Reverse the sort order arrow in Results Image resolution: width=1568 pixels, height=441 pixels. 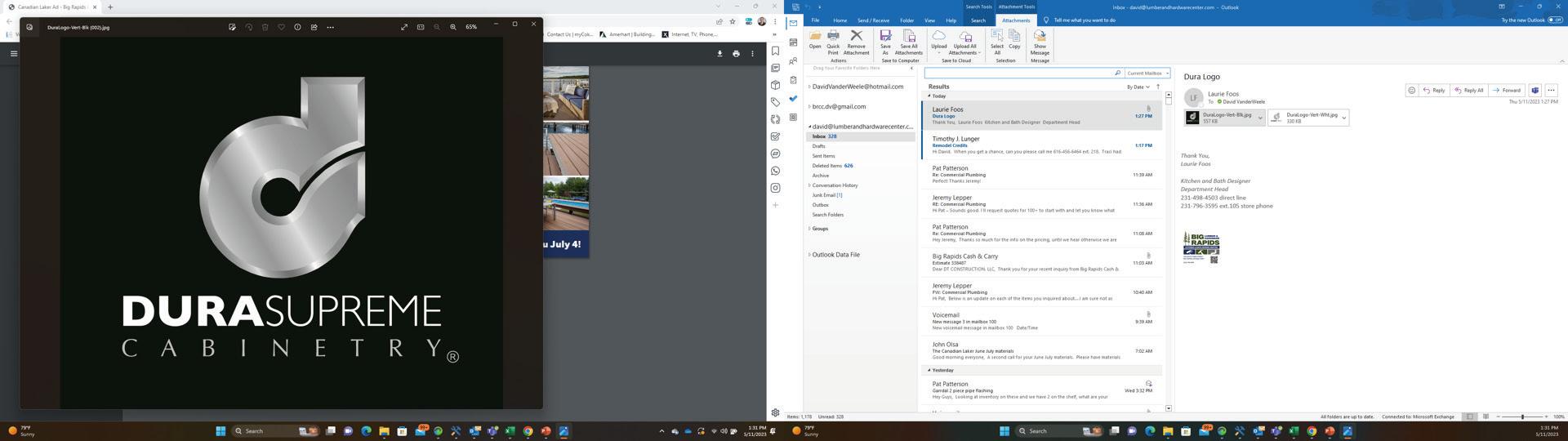pyautogui.click(x=1157, y=87)
